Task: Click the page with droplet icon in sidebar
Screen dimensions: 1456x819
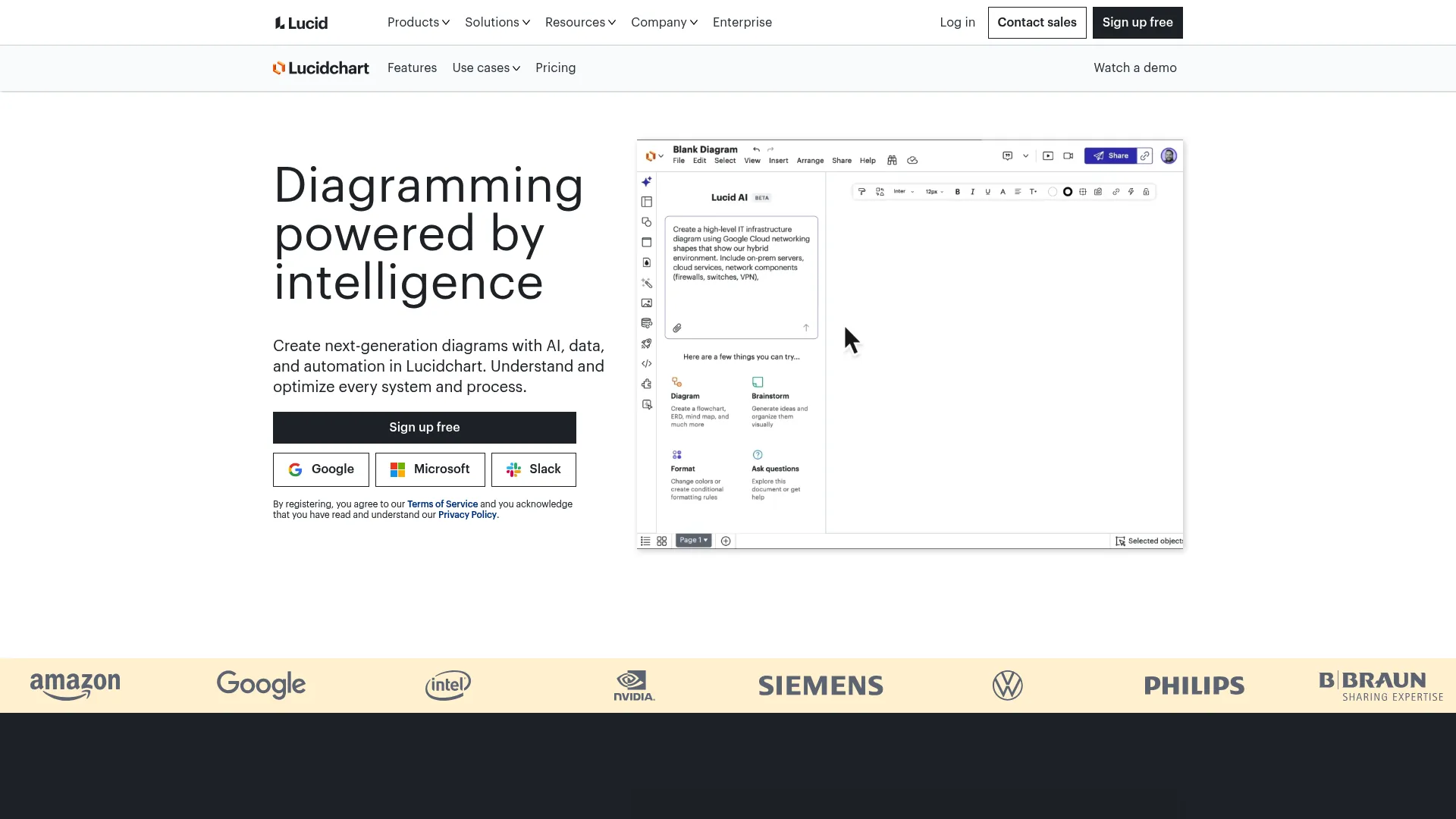Action: coord(646,262)
